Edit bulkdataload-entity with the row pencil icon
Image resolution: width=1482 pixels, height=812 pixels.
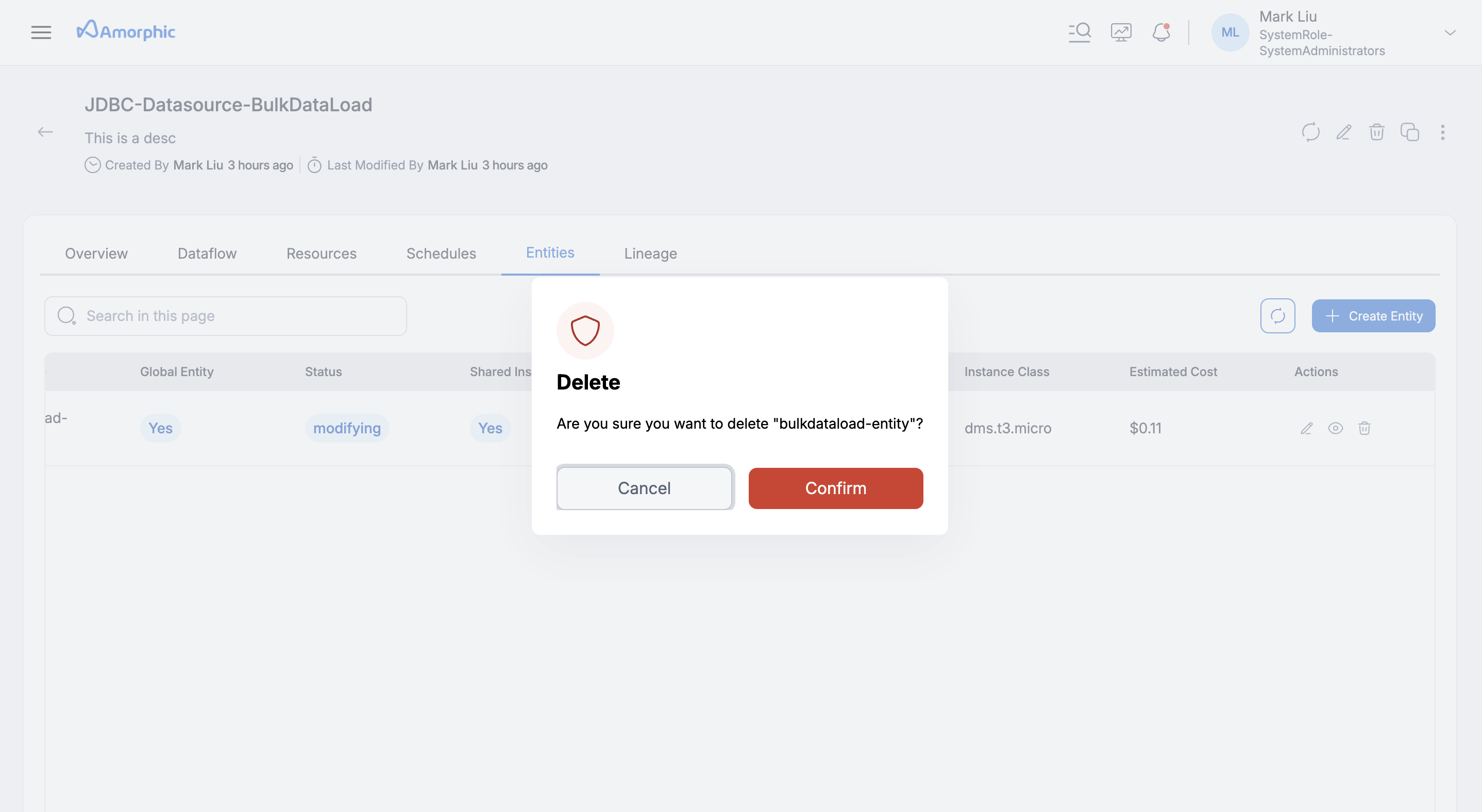(1306, 428)
